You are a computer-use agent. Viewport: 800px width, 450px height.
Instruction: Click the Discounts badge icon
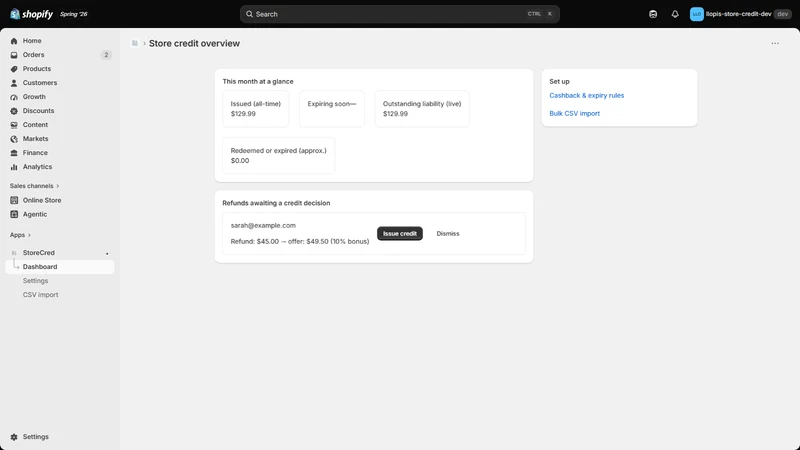pyautogui.click(x=14, y=111)
